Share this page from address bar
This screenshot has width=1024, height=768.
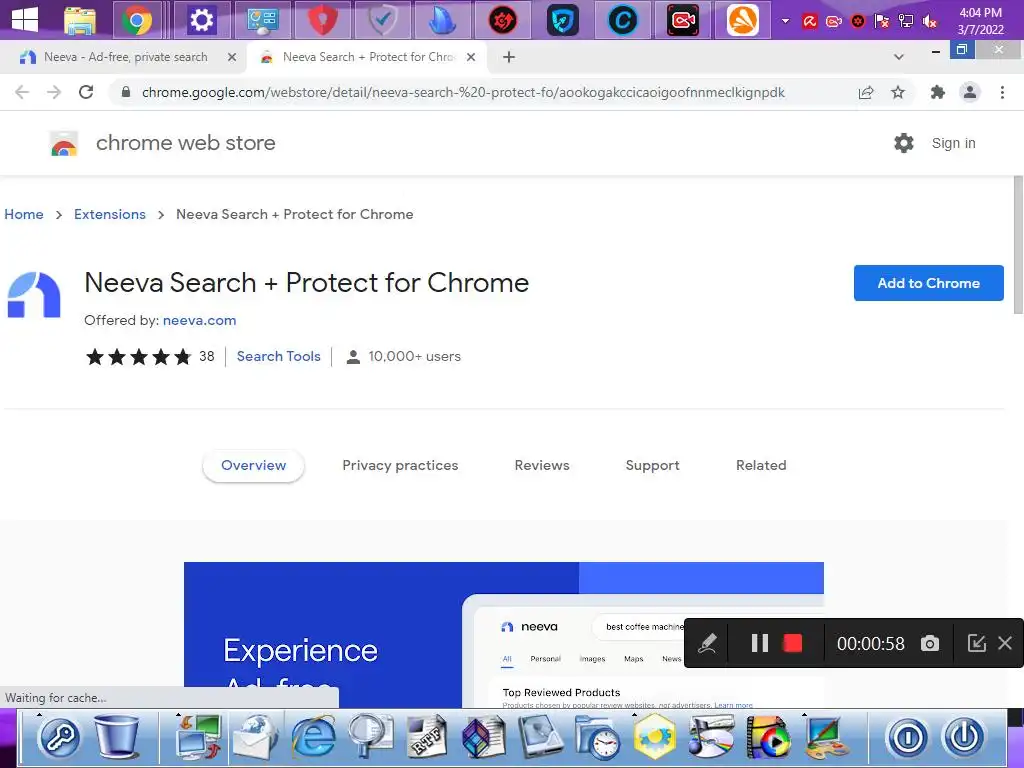pyautogui.click(x=866, y=92)
